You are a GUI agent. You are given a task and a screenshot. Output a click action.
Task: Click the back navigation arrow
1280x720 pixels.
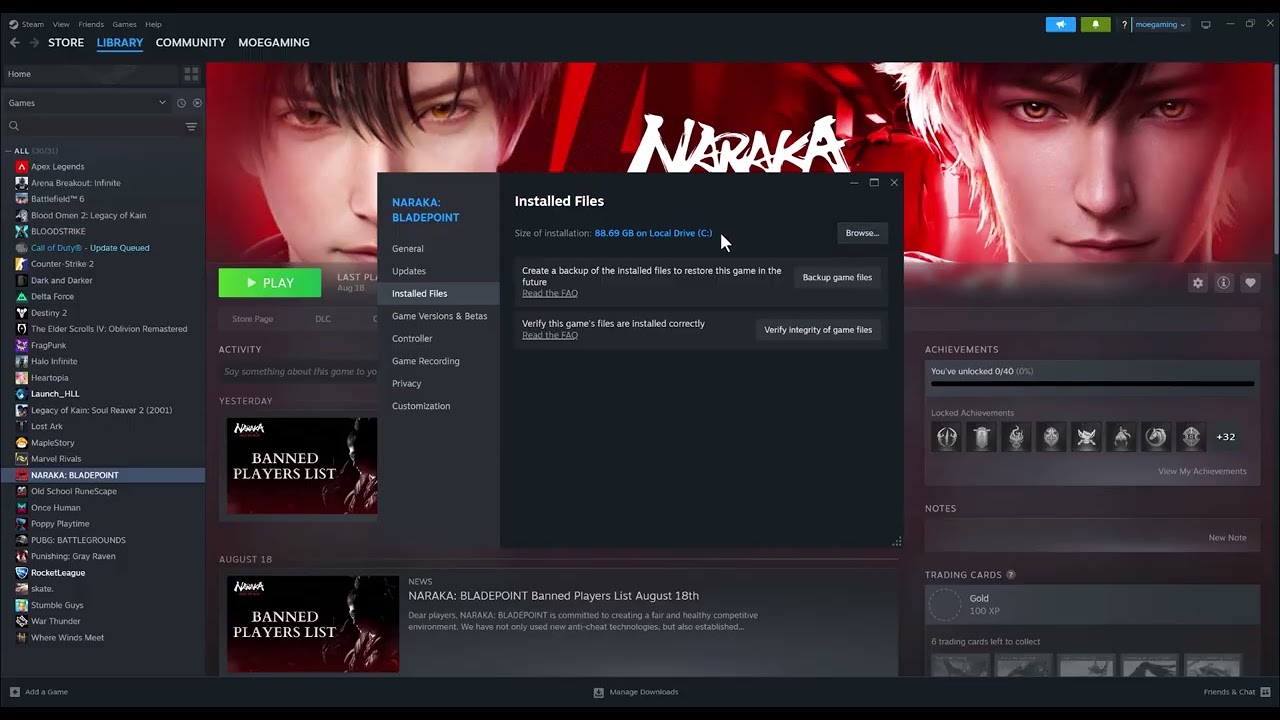(14, 43)
